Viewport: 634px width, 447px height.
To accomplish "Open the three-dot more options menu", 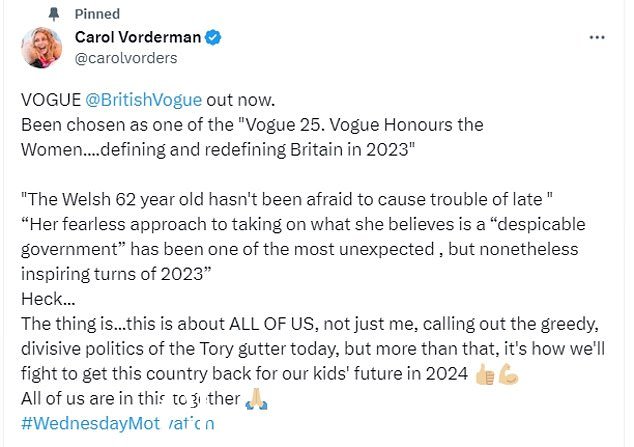I will click(x=597, y=38).
